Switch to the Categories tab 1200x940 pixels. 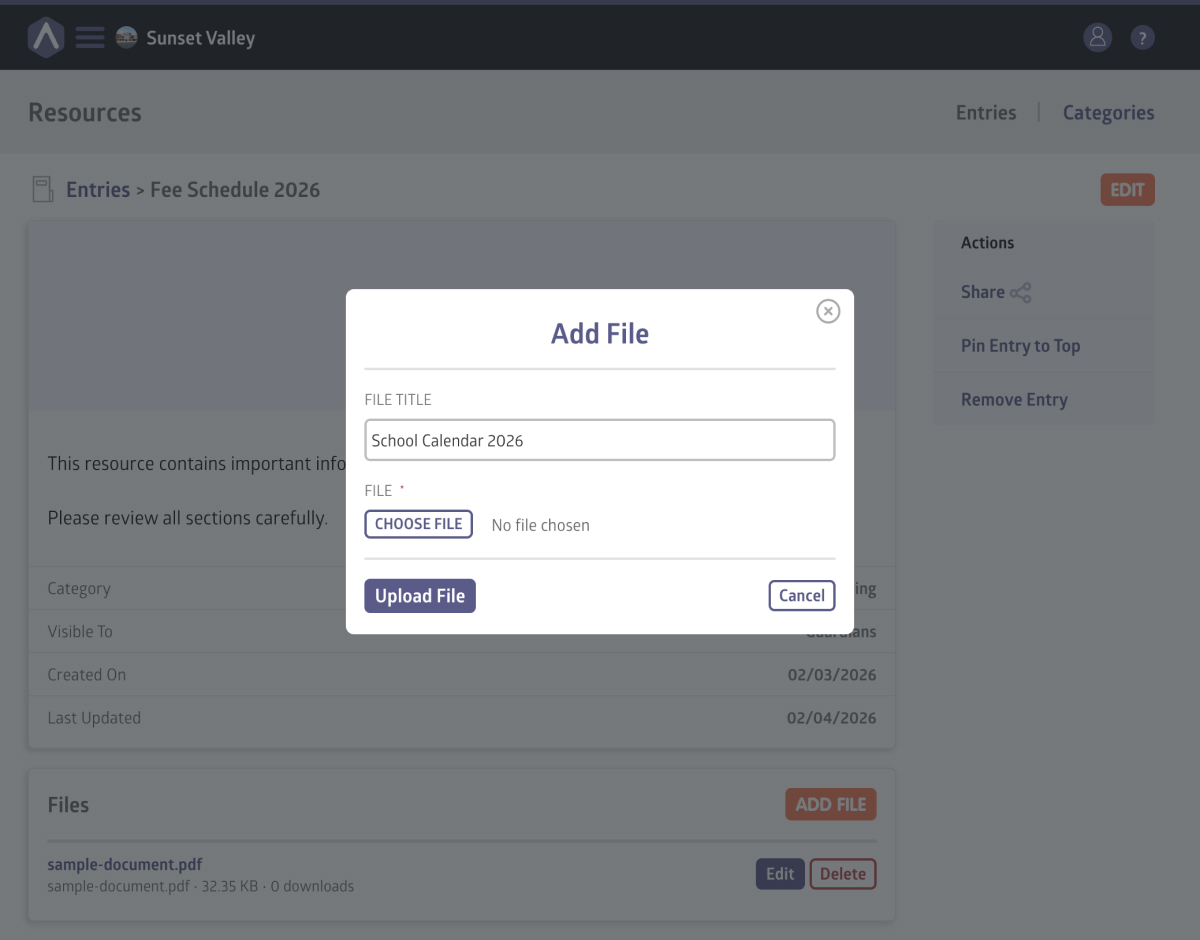coord(1108,113)
